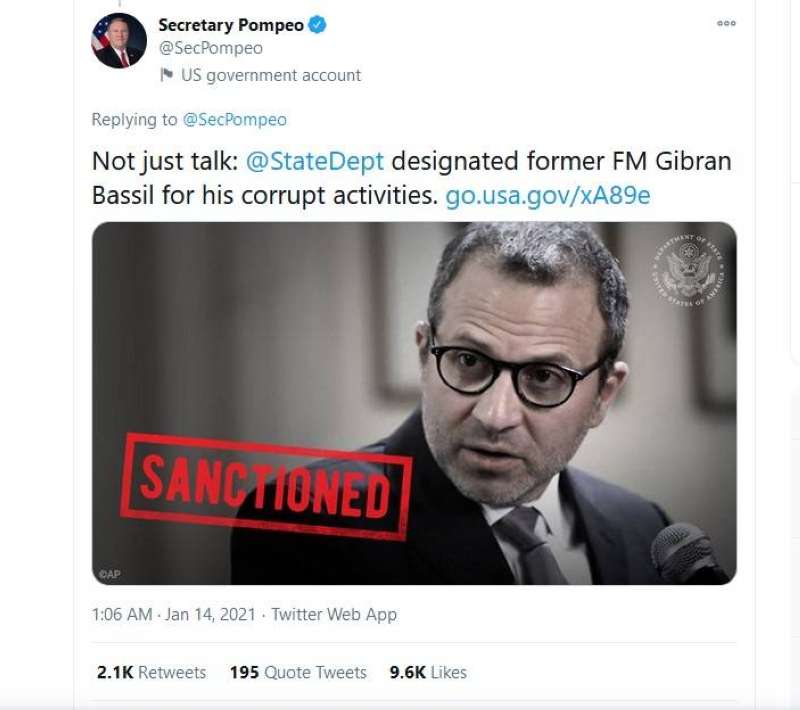Viewport: 800px width, 710px height.
Task: Click the Twitter Web App source label
Action: pos(334,614)
